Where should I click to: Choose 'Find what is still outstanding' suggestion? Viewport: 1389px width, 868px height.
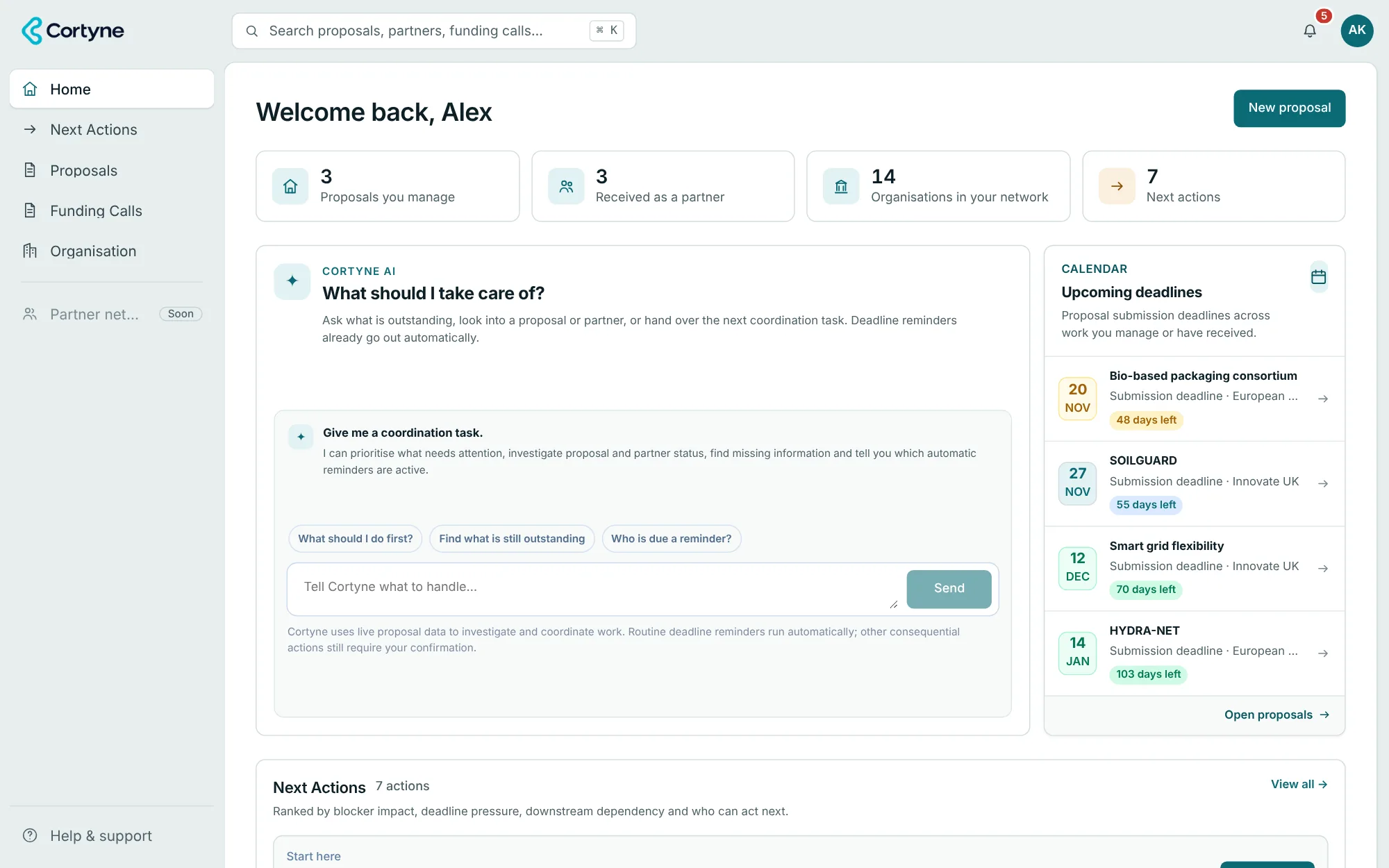pos(512,539)
